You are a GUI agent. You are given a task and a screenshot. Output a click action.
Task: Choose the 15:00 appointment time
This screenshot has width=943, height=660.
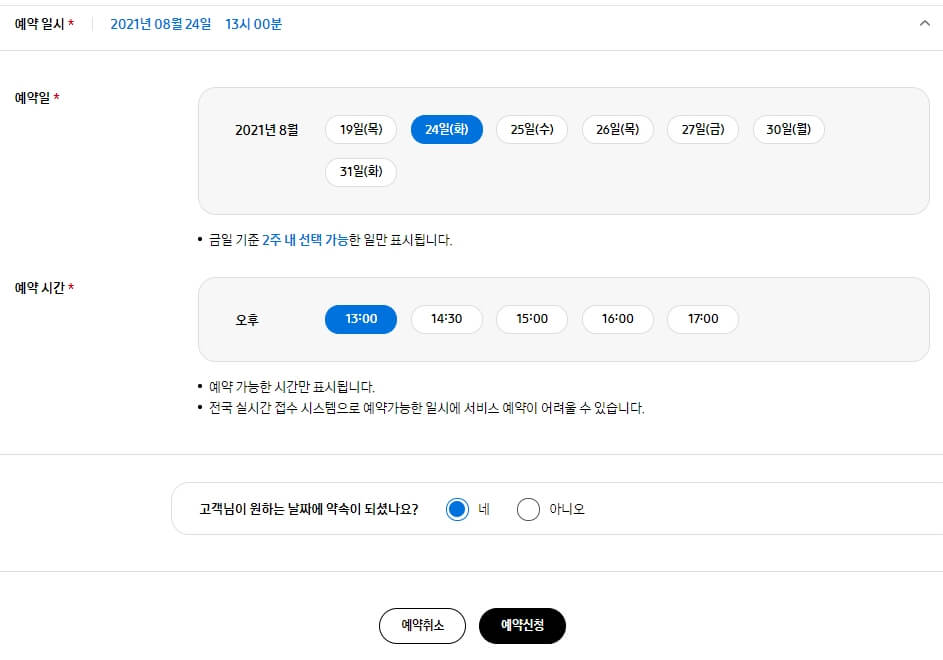tap(531, 318)
